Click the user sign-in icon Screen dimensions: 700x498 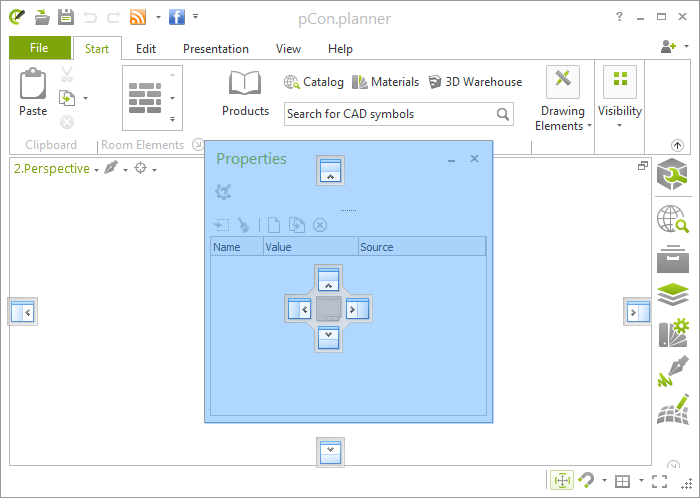coord(668,46)
